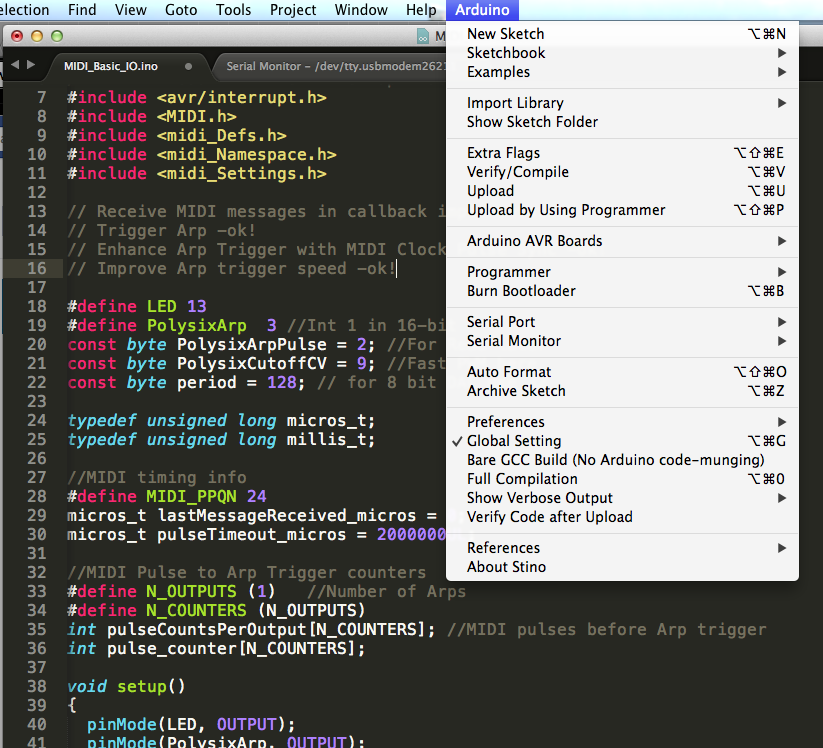
Task: Click the unsaved dot on MIDI_Basic_IO.ino tab
Action: tap(188, 67)
